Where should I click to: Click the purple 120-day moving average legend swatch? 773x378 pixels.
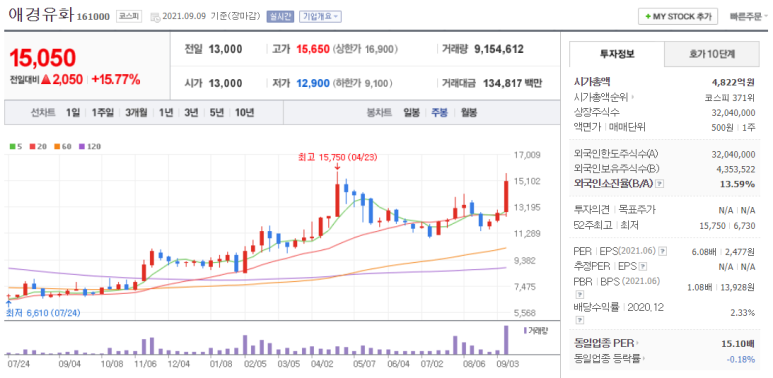click(x=81, y=146)
